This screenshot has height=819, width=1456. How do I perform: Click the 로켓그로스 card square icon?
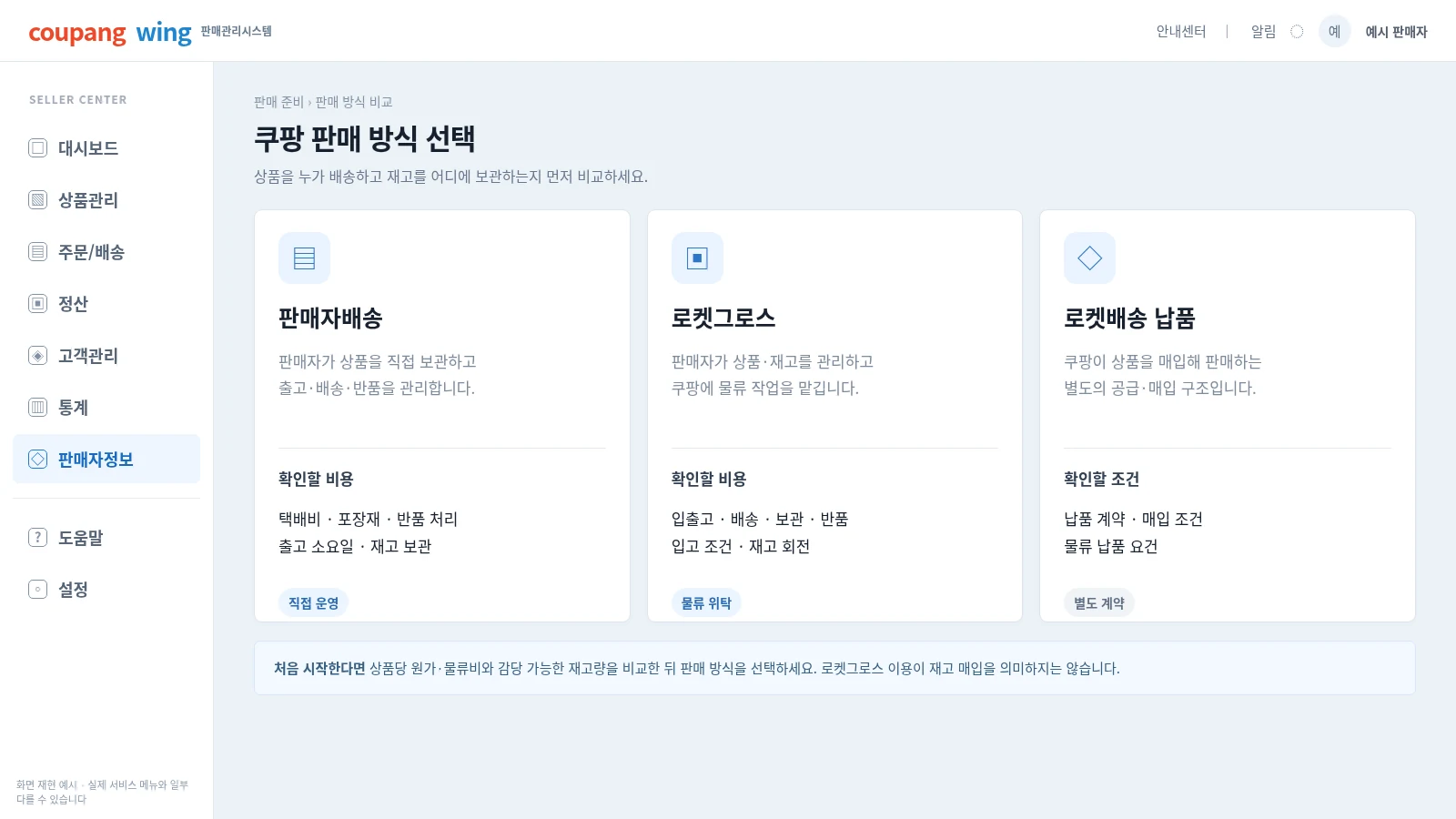697,258
